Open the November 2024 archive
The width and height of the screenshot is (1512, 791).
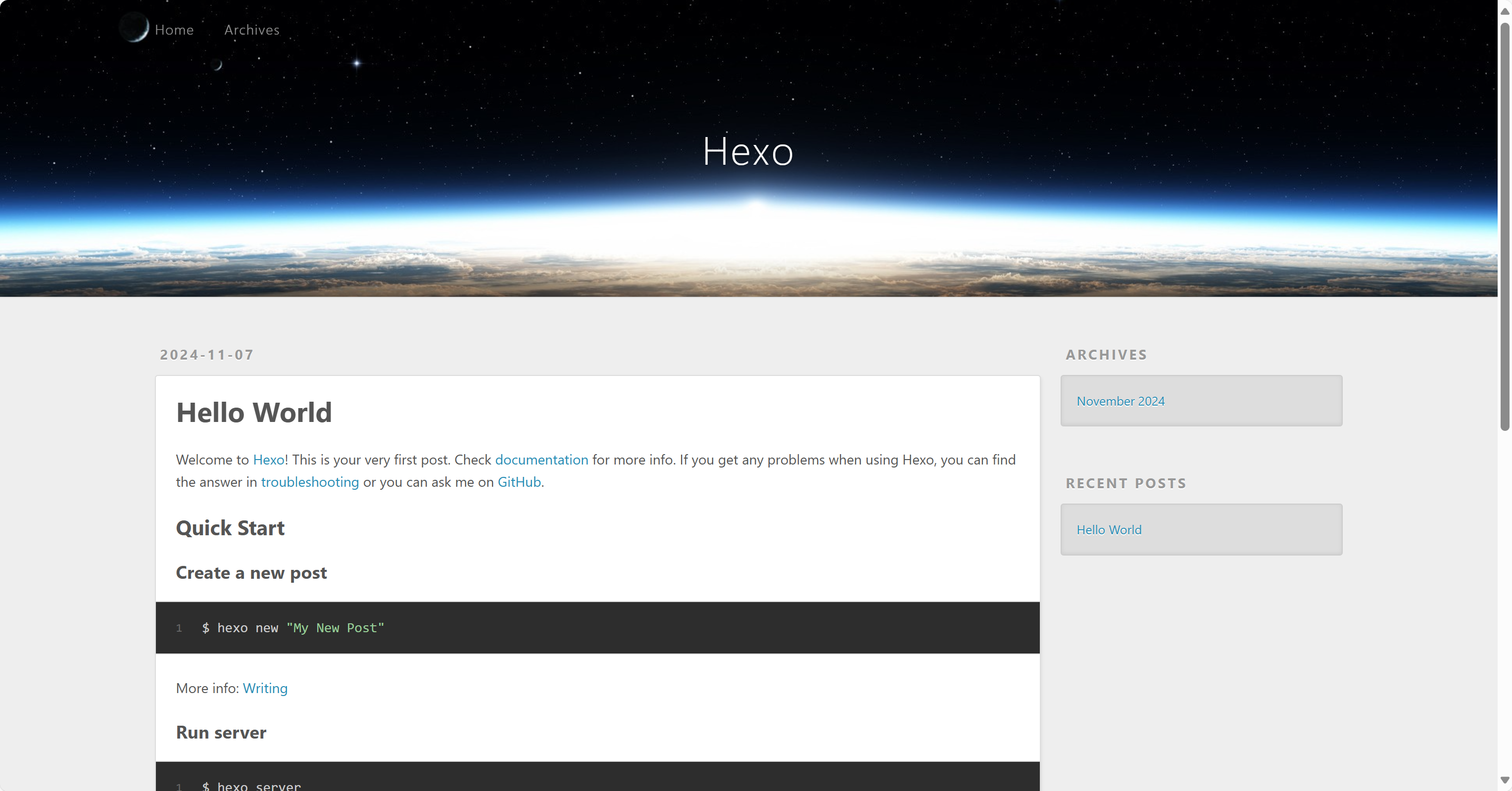[1120, 401]
